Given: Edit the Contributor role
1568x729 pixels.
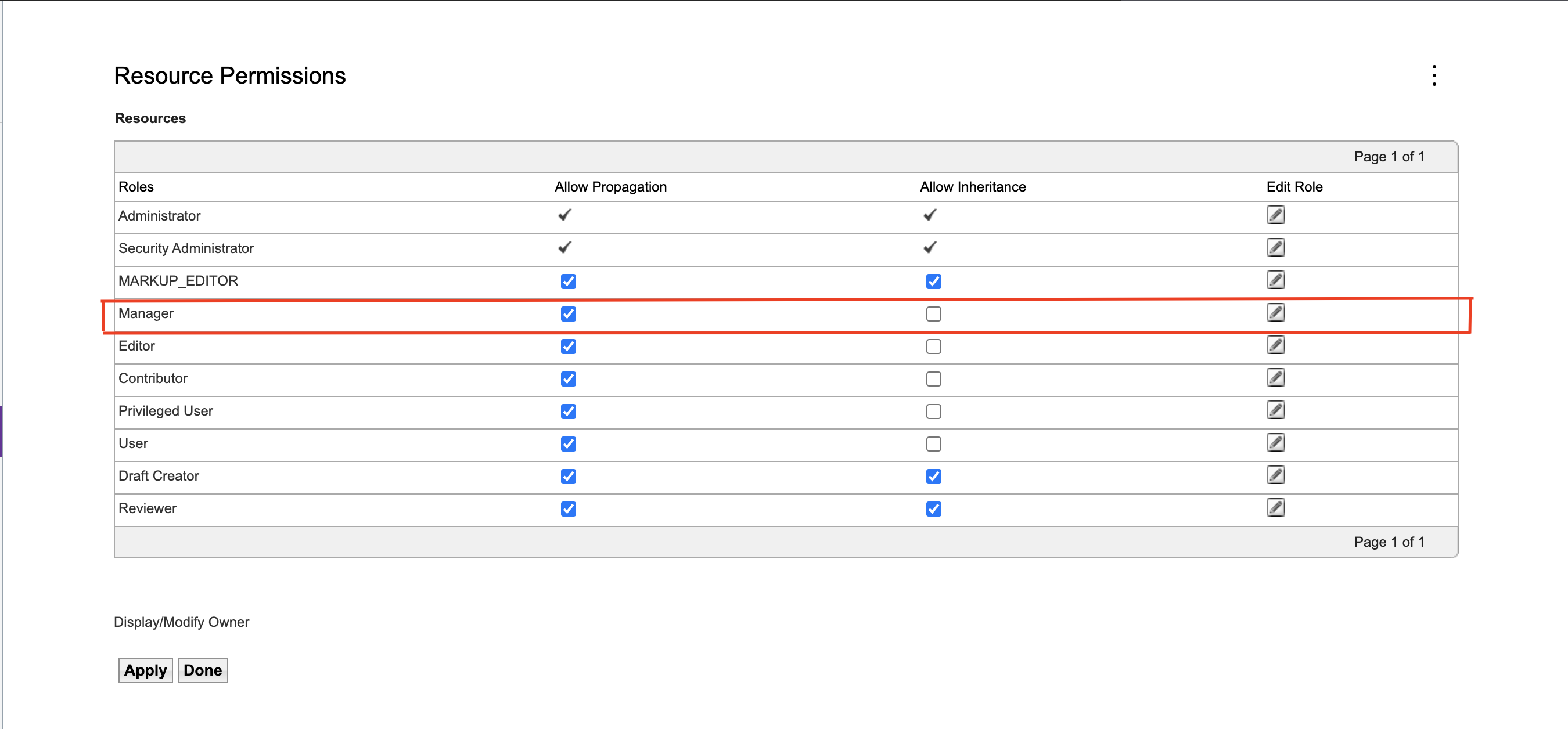Looking at the screenshot, I should click(1275, 378).
